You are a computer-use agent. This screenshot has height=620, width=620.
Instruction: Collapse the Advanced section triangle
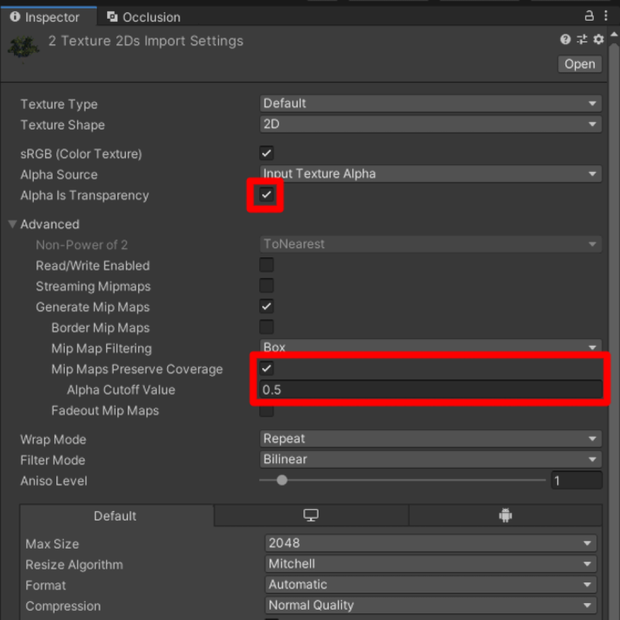coord(12,224)
